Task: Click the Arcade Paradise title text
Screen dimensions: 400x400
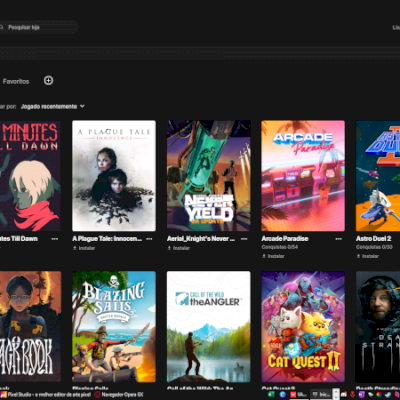Action: (x=285, y=239)
